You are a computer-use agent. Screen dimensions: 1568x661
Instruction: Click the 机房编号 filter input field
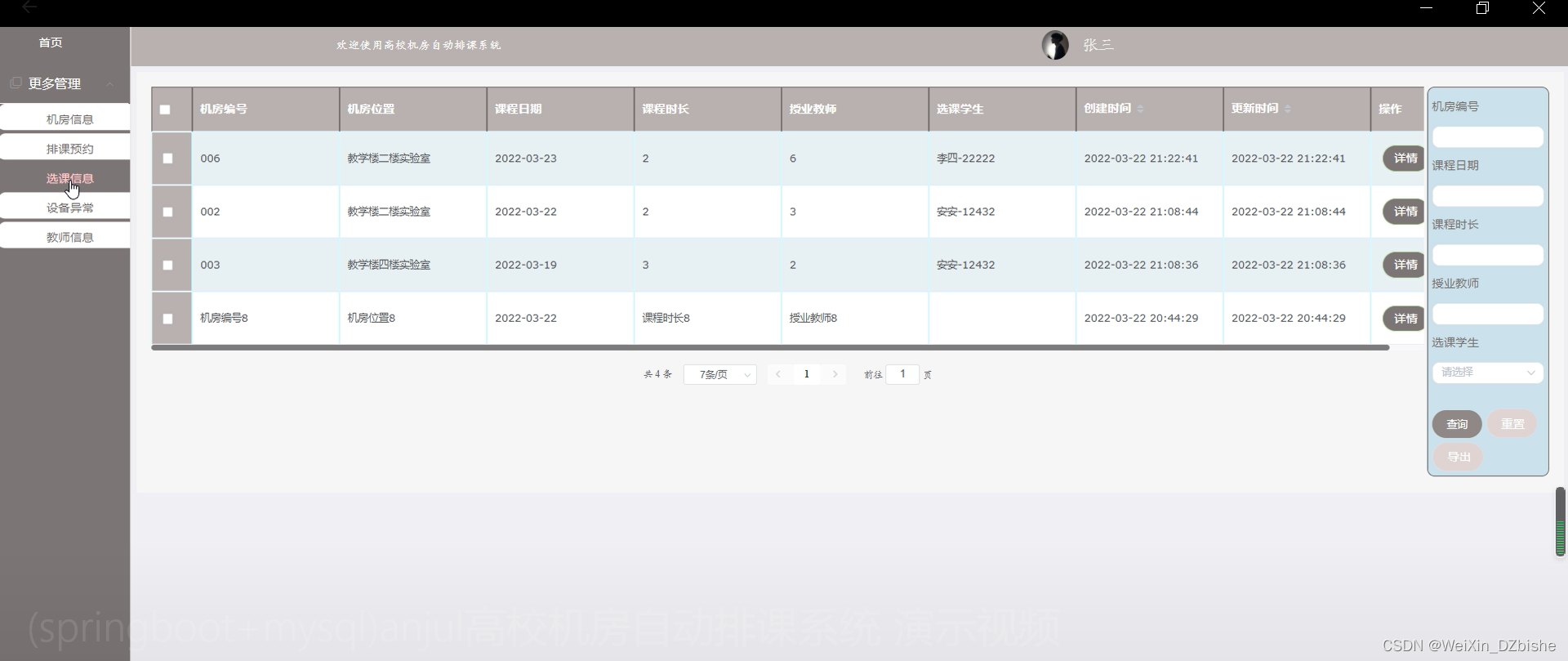pyautogui.click(x=1487, y=137)
